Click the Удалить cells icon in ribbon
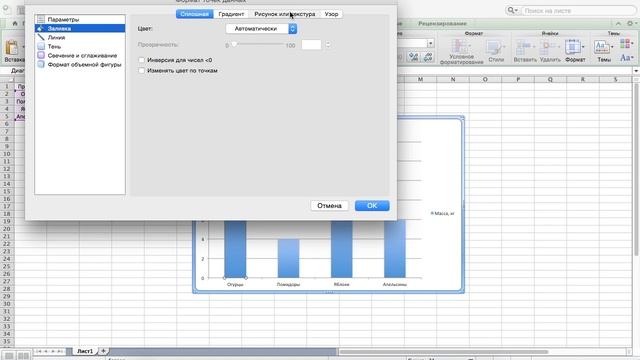The image size is (640, 360). tap(549, 47)
